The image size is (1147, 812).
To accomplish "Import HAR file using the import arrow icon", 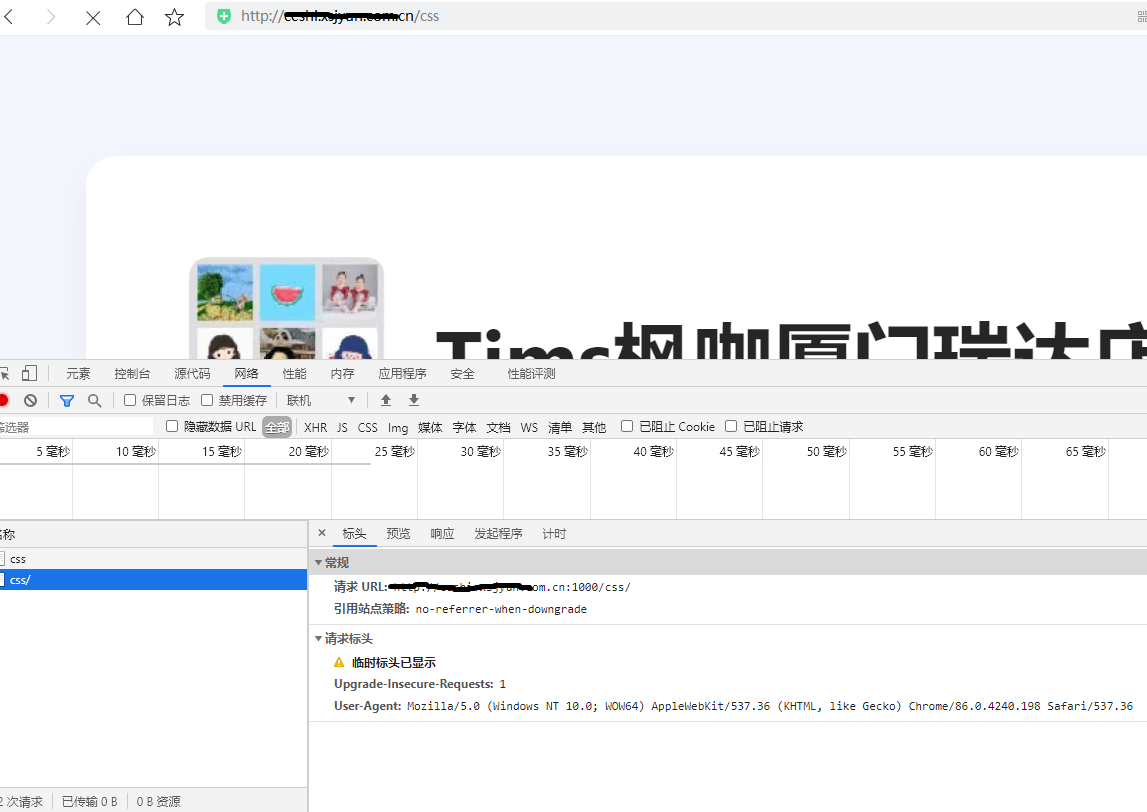I will [x=386, y=399].
